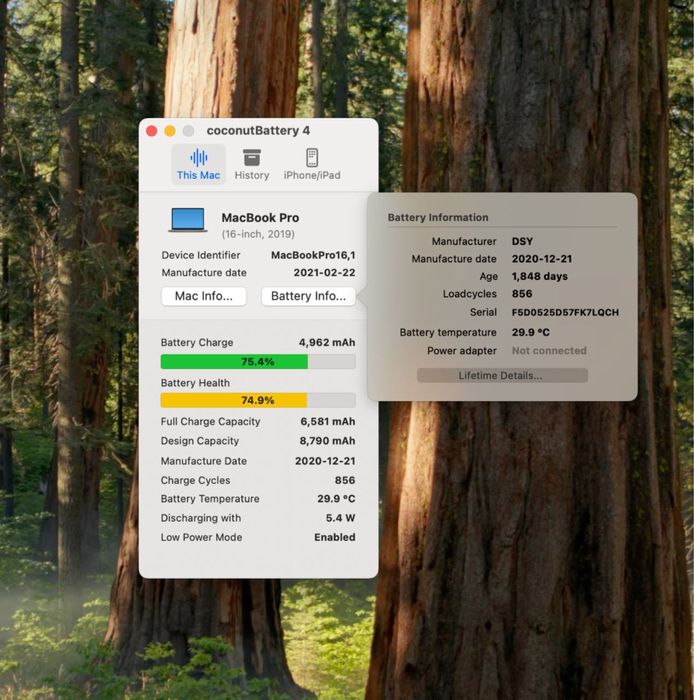Select the This Mac tab
The width and height of the screenshot is (694, 700).
pyautogui.click(x=198, y=164)
